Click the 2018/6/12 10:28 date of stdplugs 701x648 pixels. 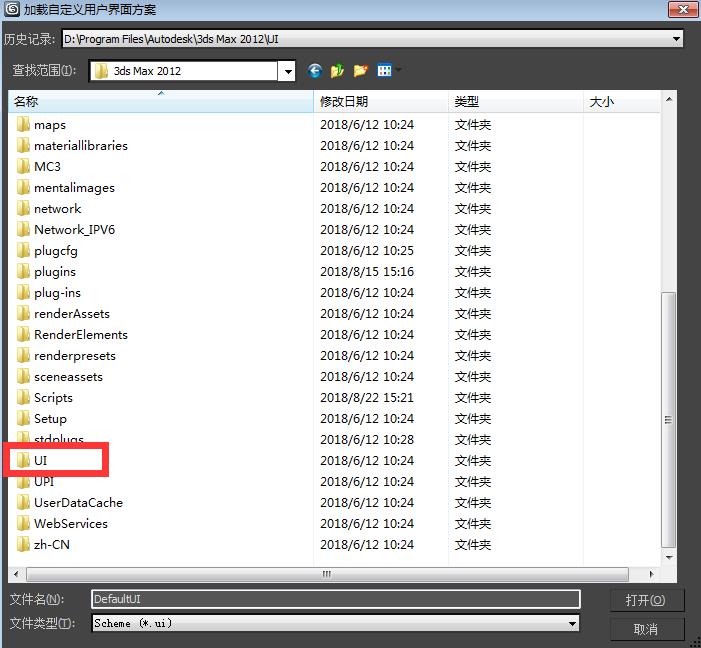point(367,440)
